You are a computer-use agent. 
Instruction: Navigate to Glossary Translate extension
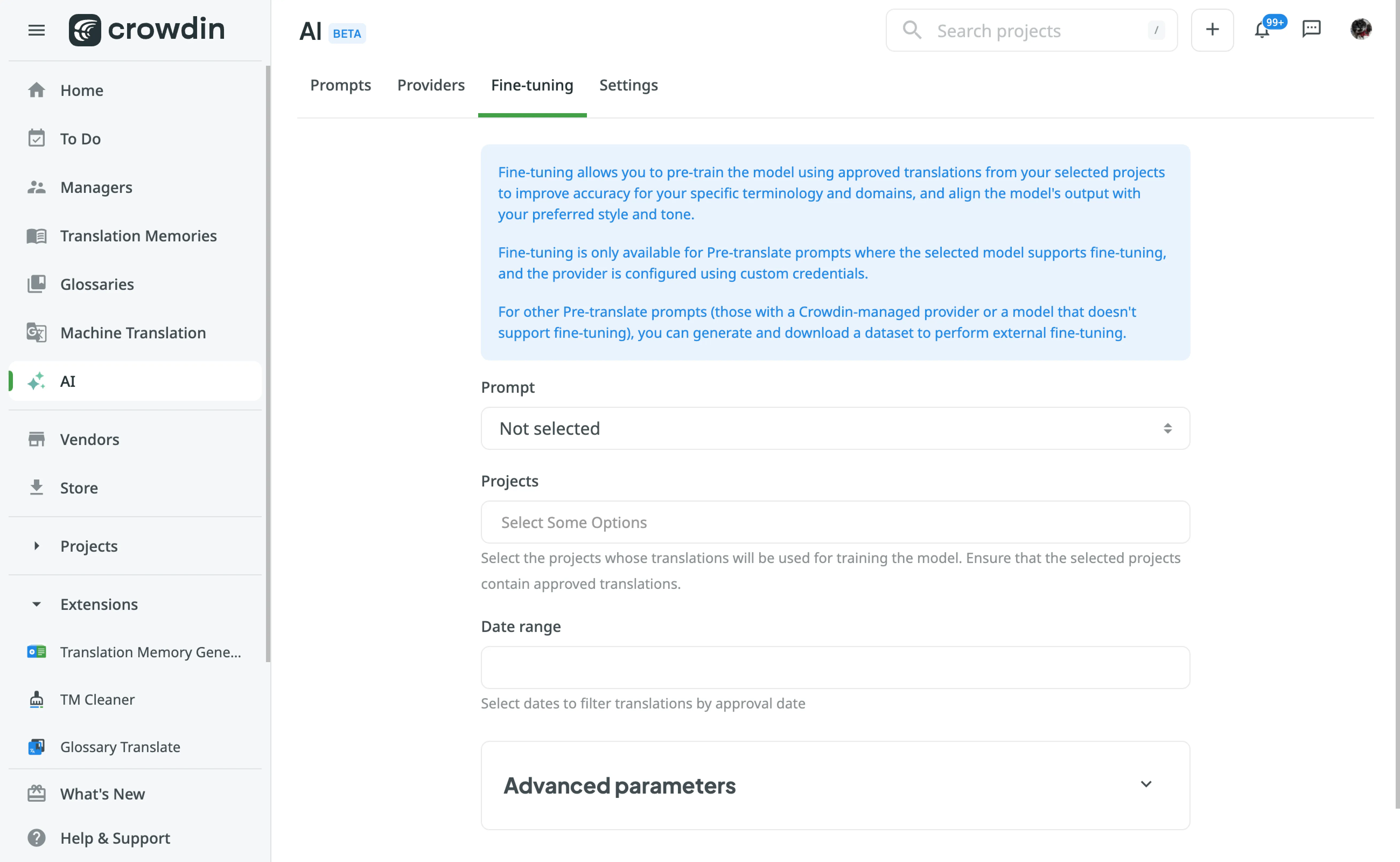tap(120, 746)
